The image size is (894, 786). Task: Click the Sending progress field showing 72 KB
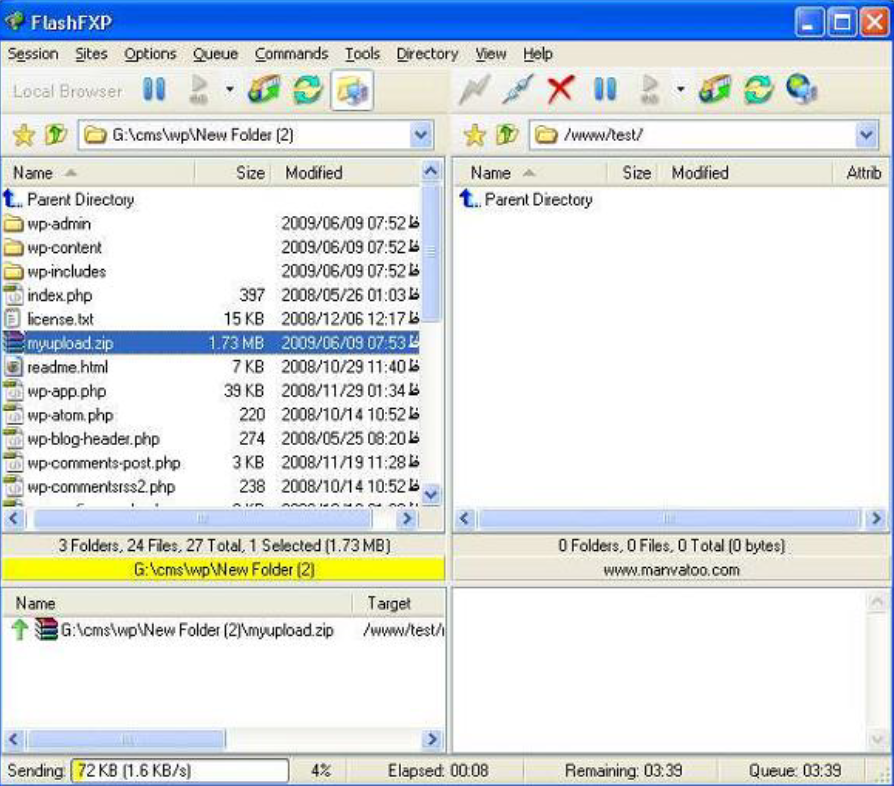[x=180, y=771]
